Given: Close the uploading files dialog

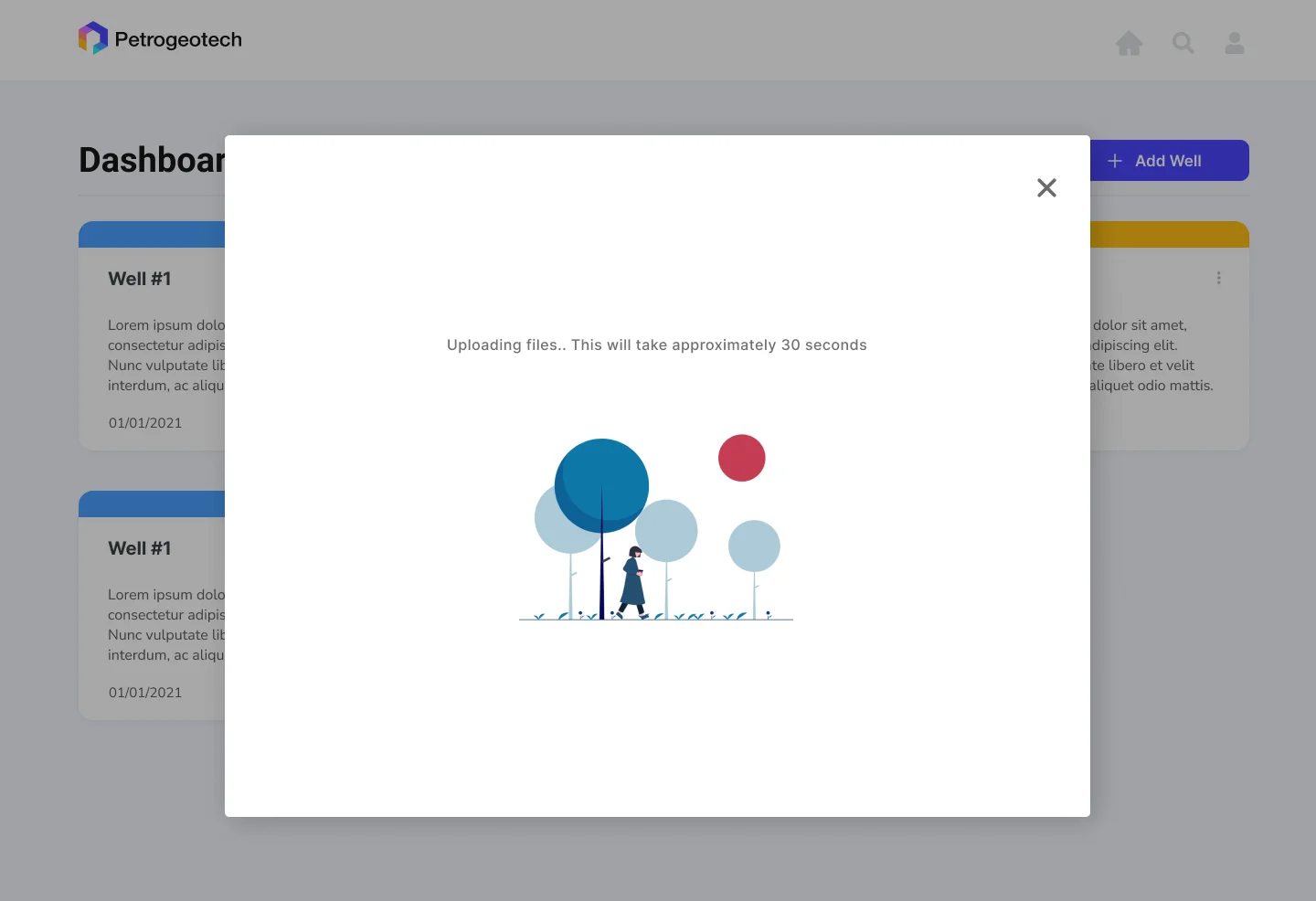Looking at the screenshot, I should click(x=1046, y=187).
